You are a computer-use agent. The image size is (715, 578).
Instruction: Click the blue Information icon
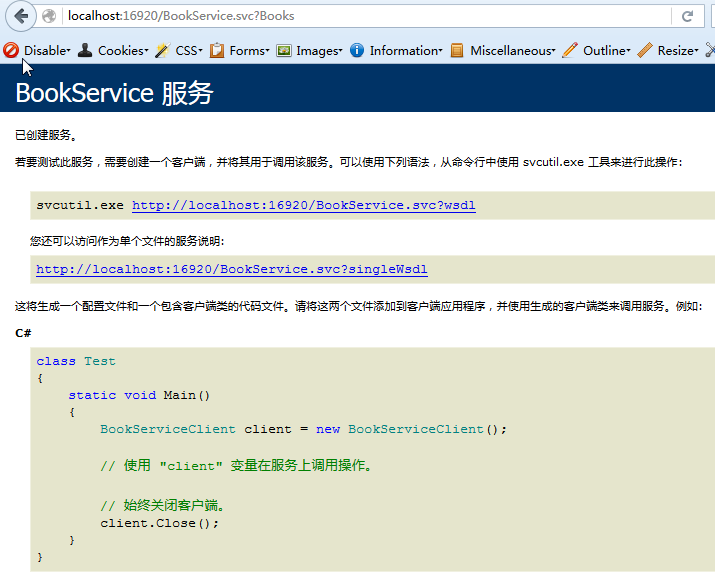point(357,50)
